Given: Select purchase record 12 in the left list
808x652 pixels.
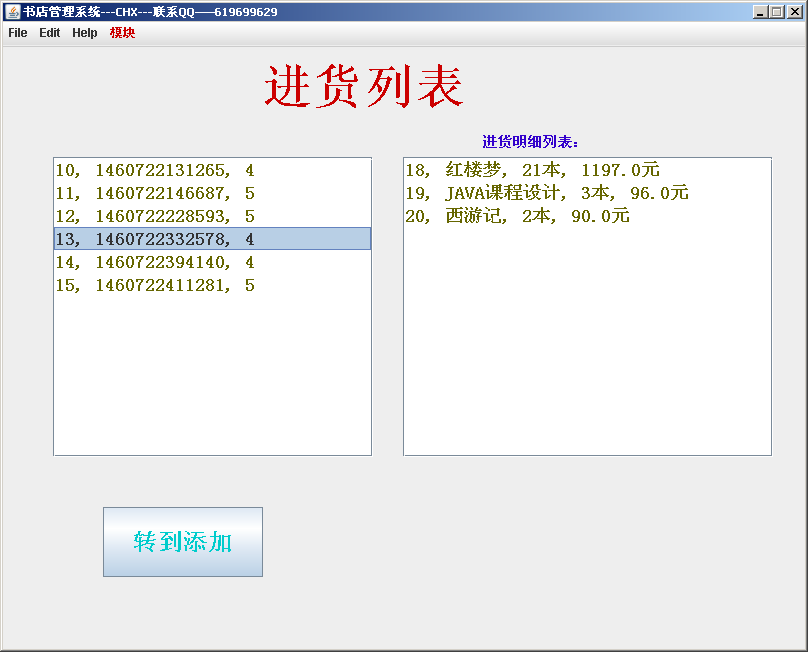Looking at the screenshot, I should point(155,216).
